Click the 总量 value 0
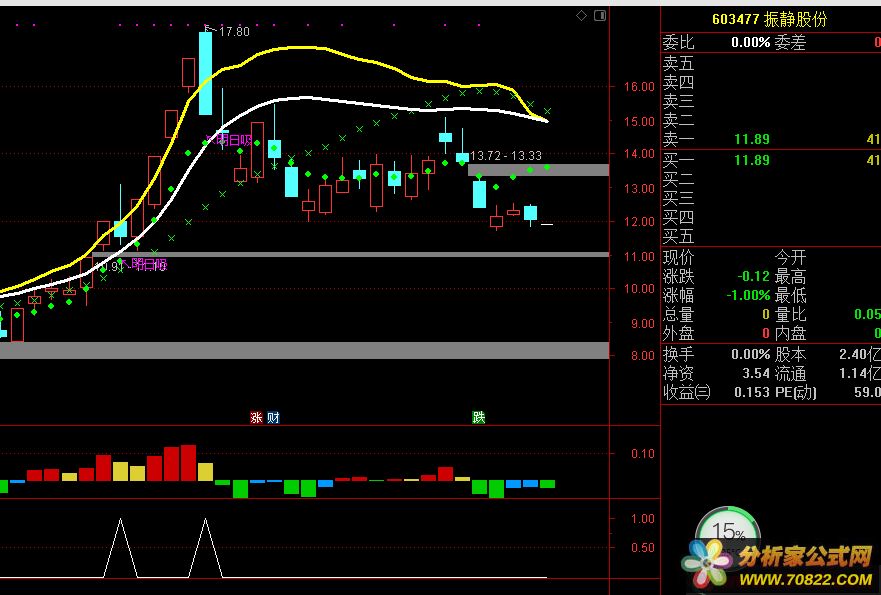The image size is (881, 595). [x=765, y=315]
